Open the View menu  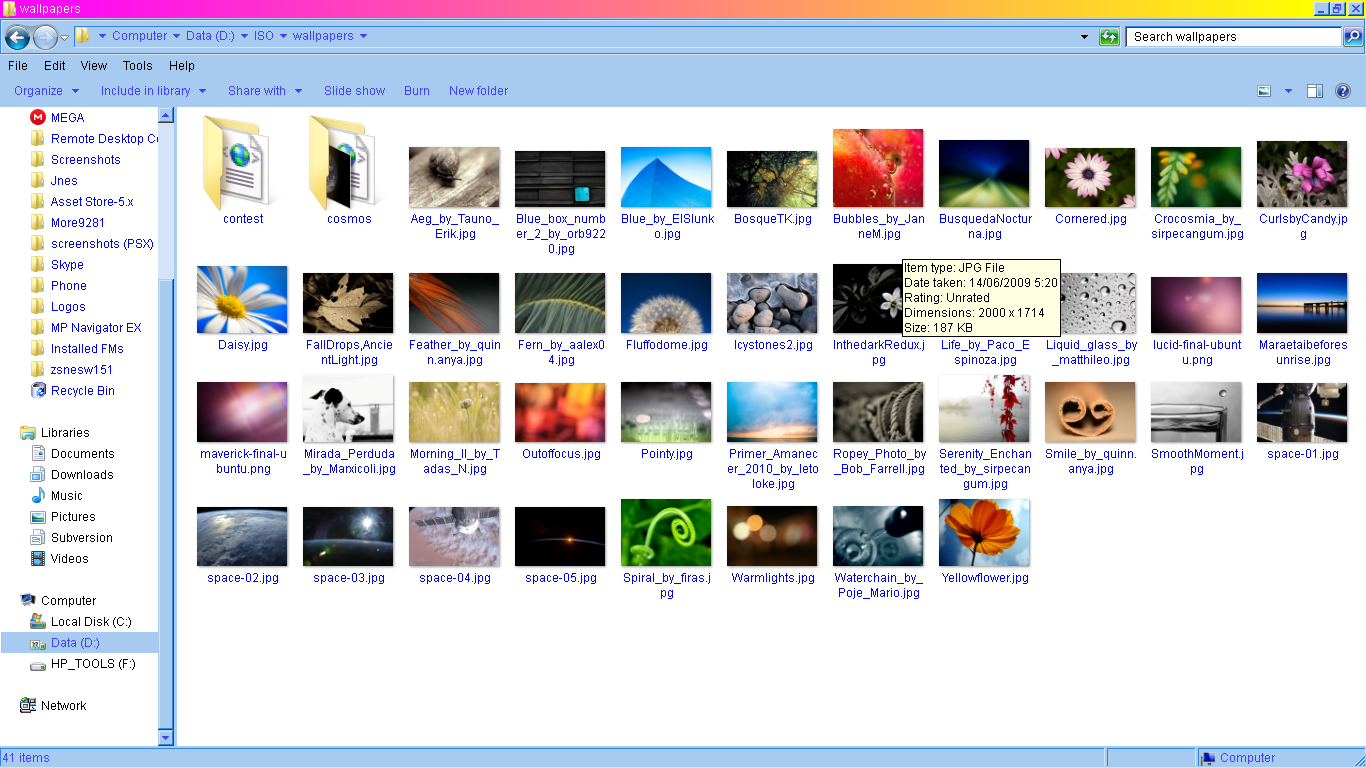point(94,66)
